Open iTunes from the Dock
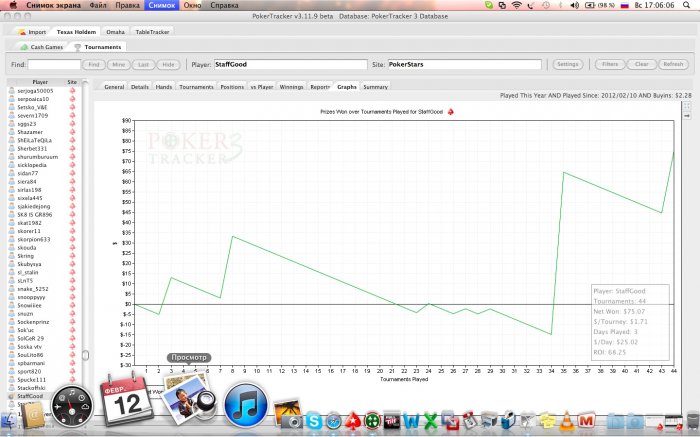Screen dimensions: 700x437 click(x=246, y=405)
